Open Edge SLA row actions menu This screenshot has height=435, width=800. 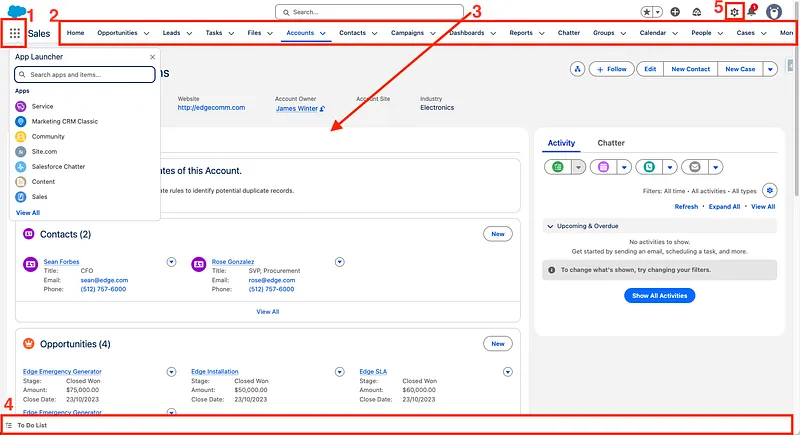508,372
